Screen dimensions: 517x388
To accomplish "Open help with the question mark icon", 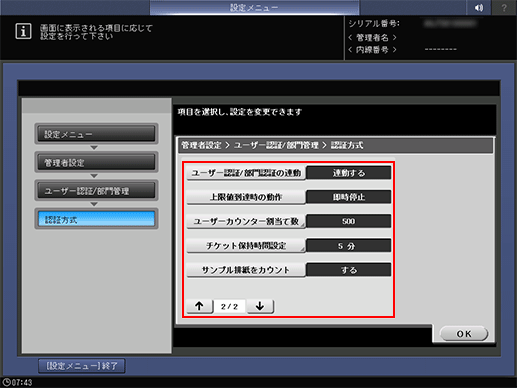I will 504,8.
